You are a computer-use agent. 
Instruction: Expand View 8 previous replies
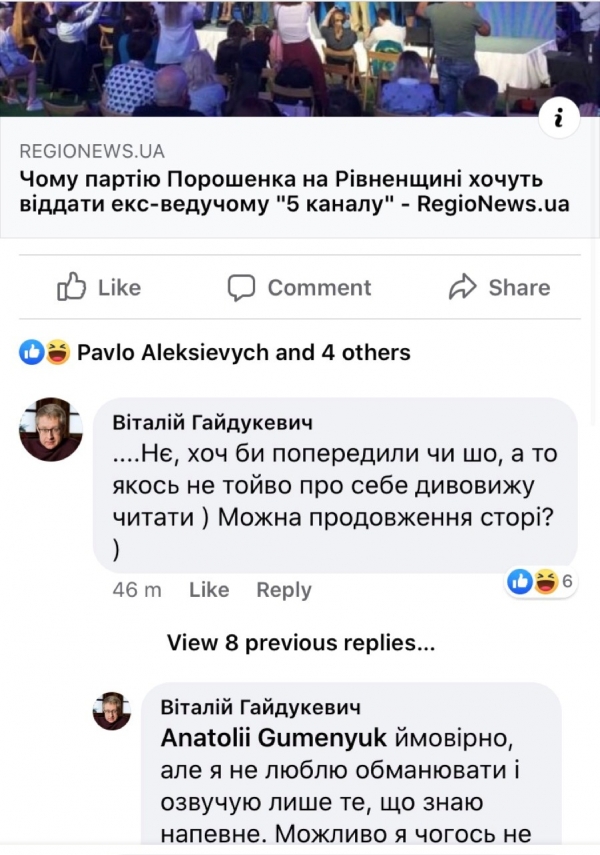point(300,643)
